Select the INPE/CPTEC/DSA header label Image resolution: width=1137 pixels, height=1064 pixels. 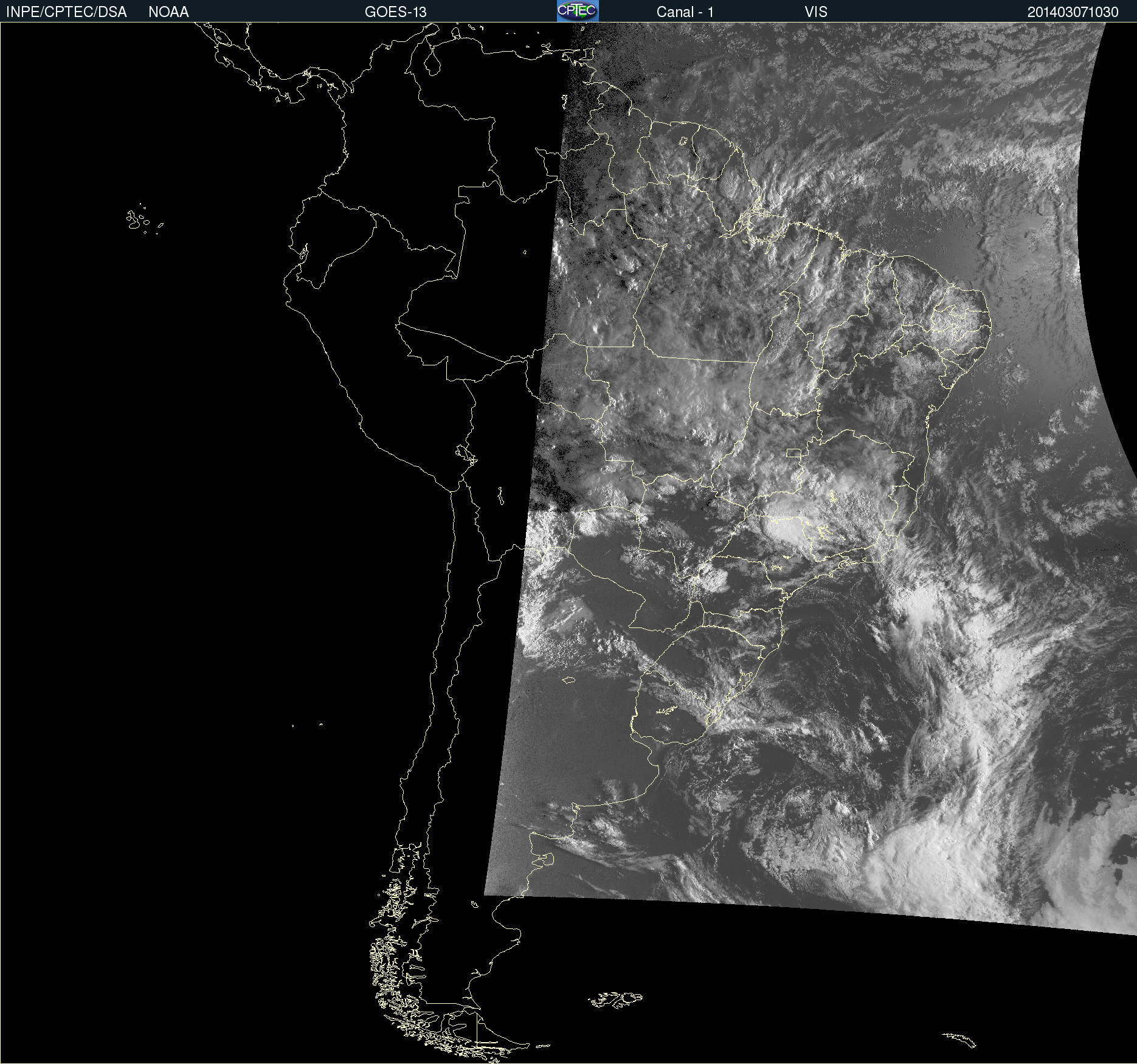point(66,12)
